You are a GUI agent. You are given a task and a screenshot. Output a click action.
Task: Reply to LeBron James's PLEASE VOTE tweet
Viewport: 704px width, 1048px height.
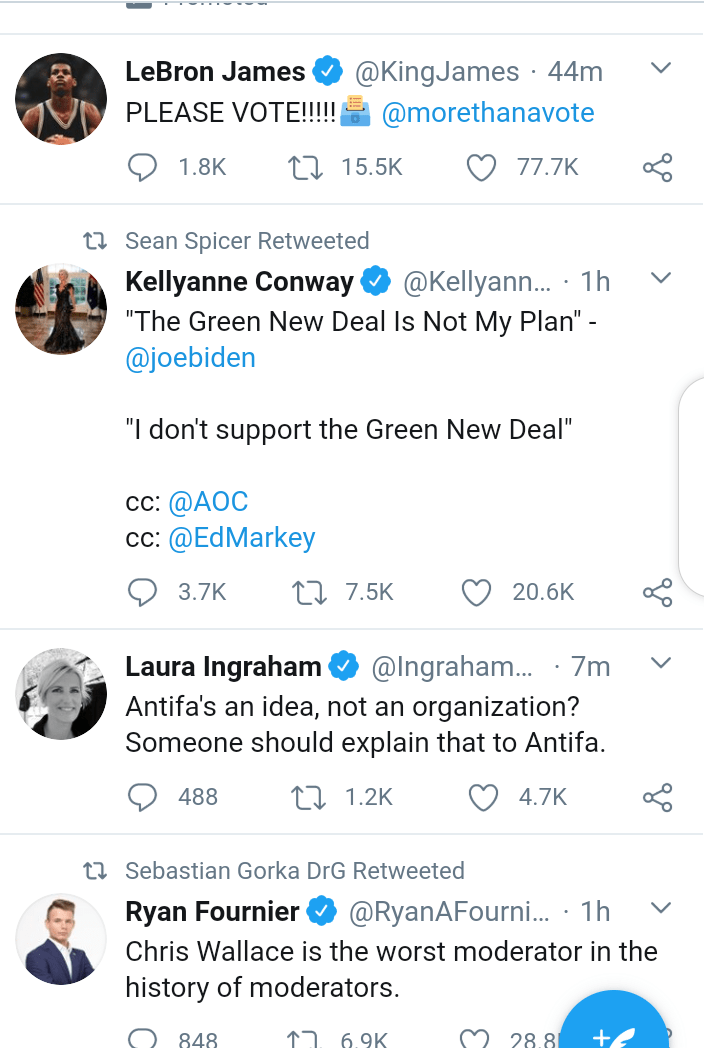coord(142,167)
